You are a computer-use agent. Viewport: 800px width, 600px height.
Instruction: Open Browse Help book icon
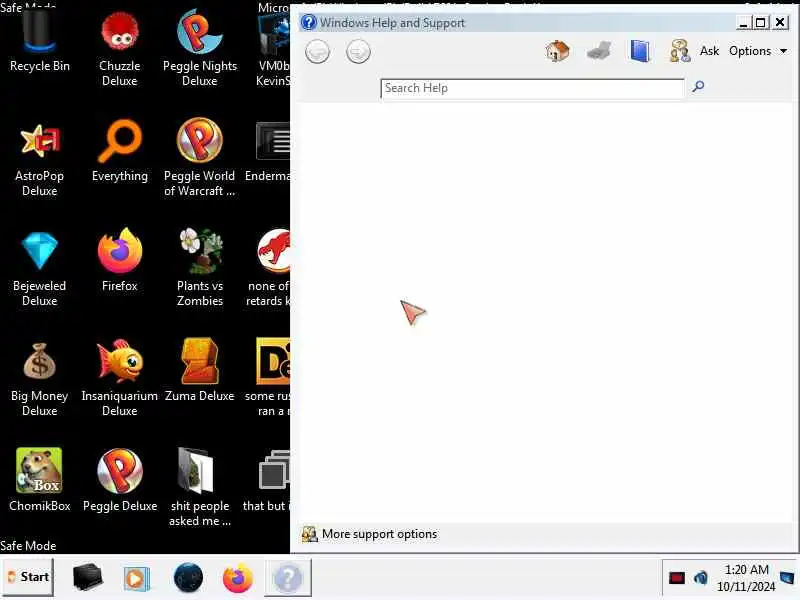640,51
